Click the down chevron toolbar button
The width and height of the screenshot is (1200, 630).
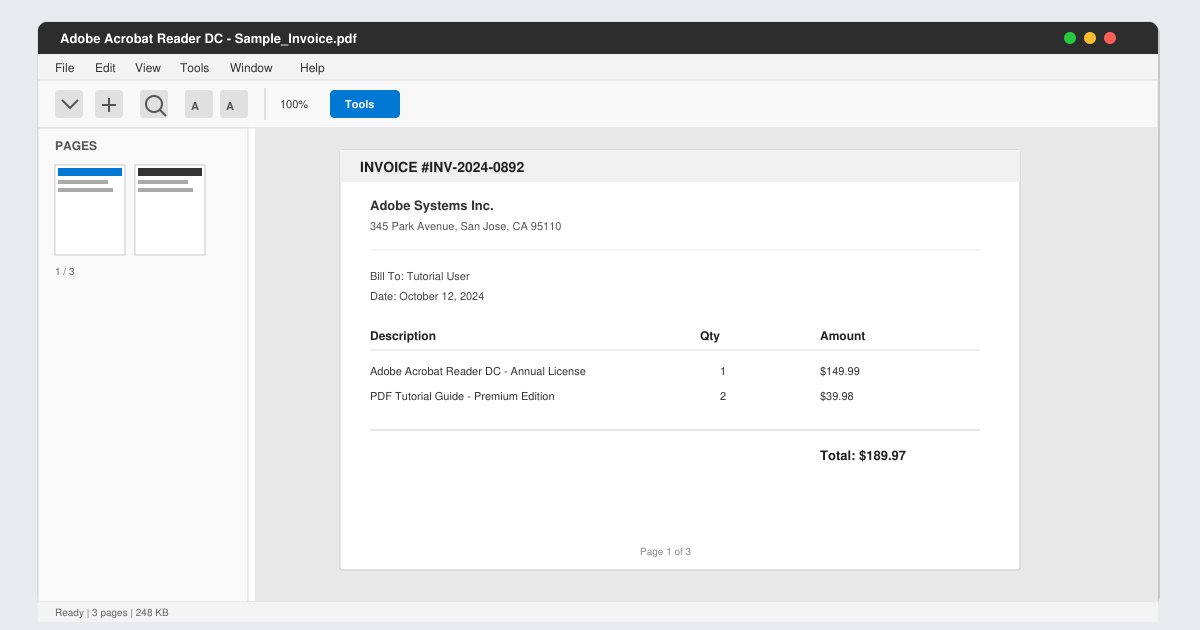coord(69,104)
